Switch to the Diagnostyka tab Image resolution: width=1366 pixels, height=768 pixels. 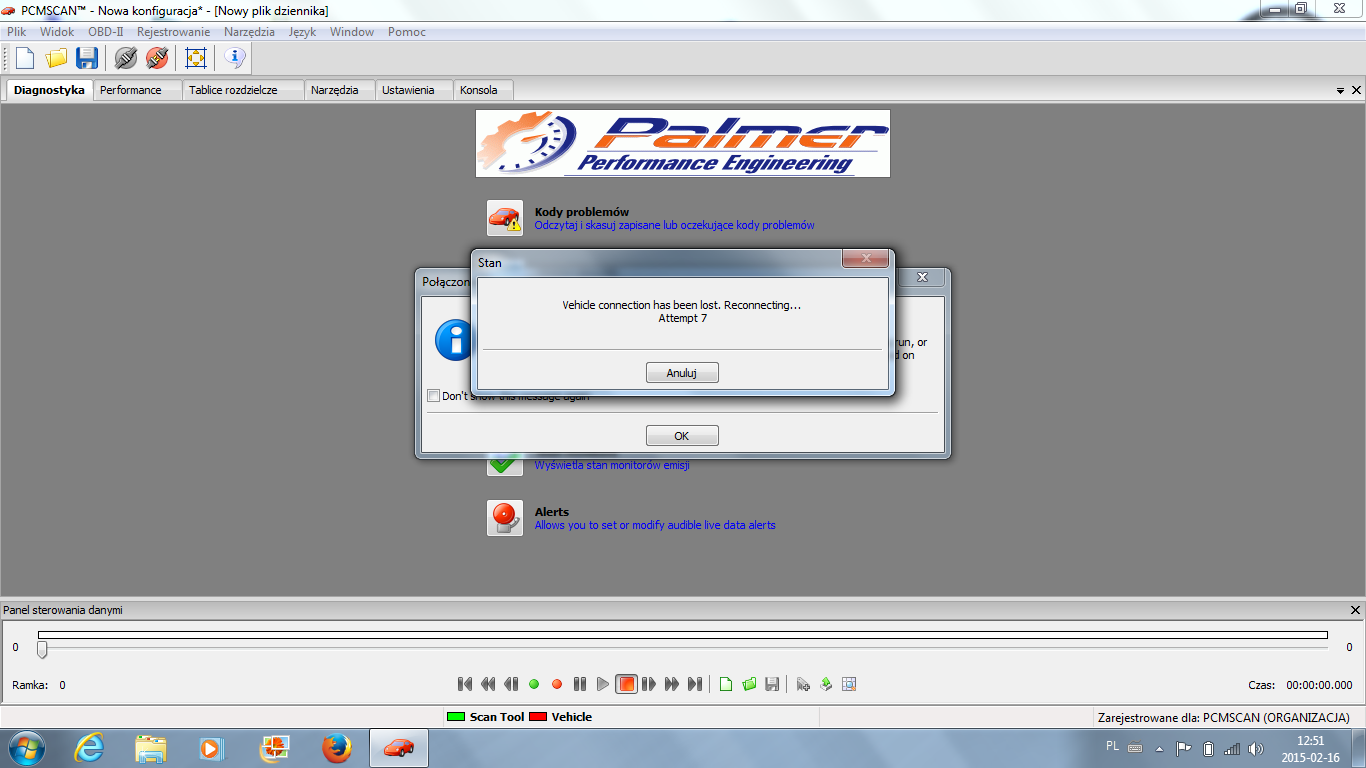[x=49, y=90]
